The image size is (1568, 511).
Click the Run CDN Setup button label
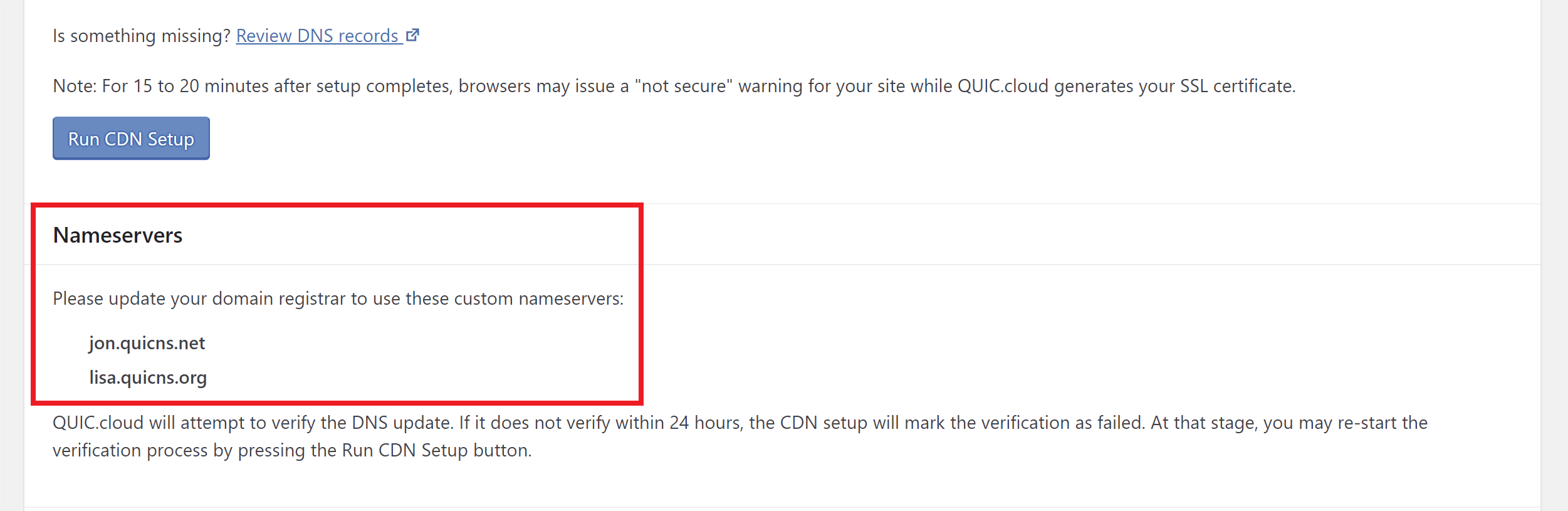click(x=130, y=139)
